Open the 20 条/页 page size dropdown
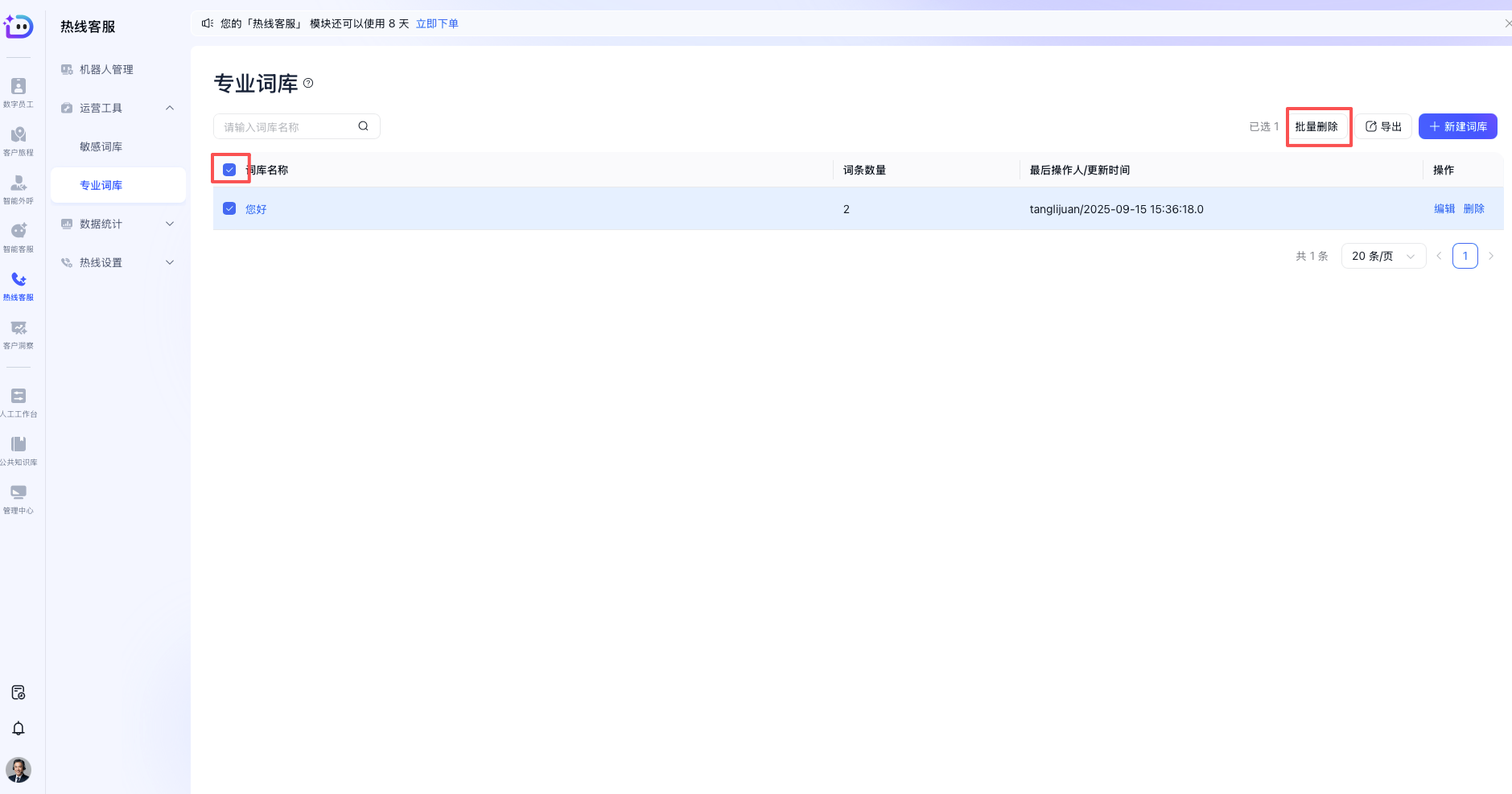The width and height of the screenshot is (1512, 794). click(x=1382, y=256)
